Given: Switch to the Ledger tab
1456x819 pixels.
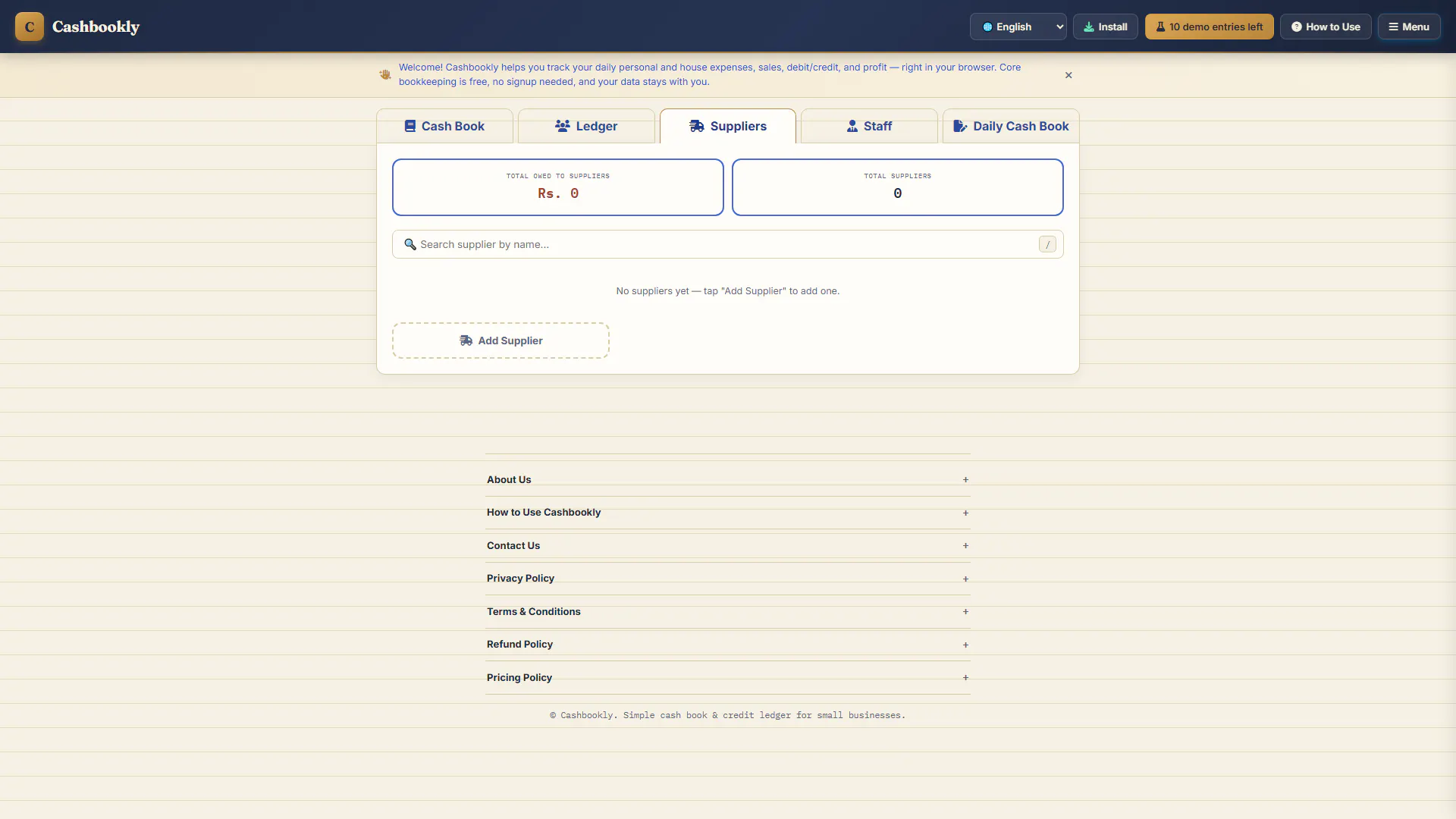Looking at the screenshot, I should [586, 126].
